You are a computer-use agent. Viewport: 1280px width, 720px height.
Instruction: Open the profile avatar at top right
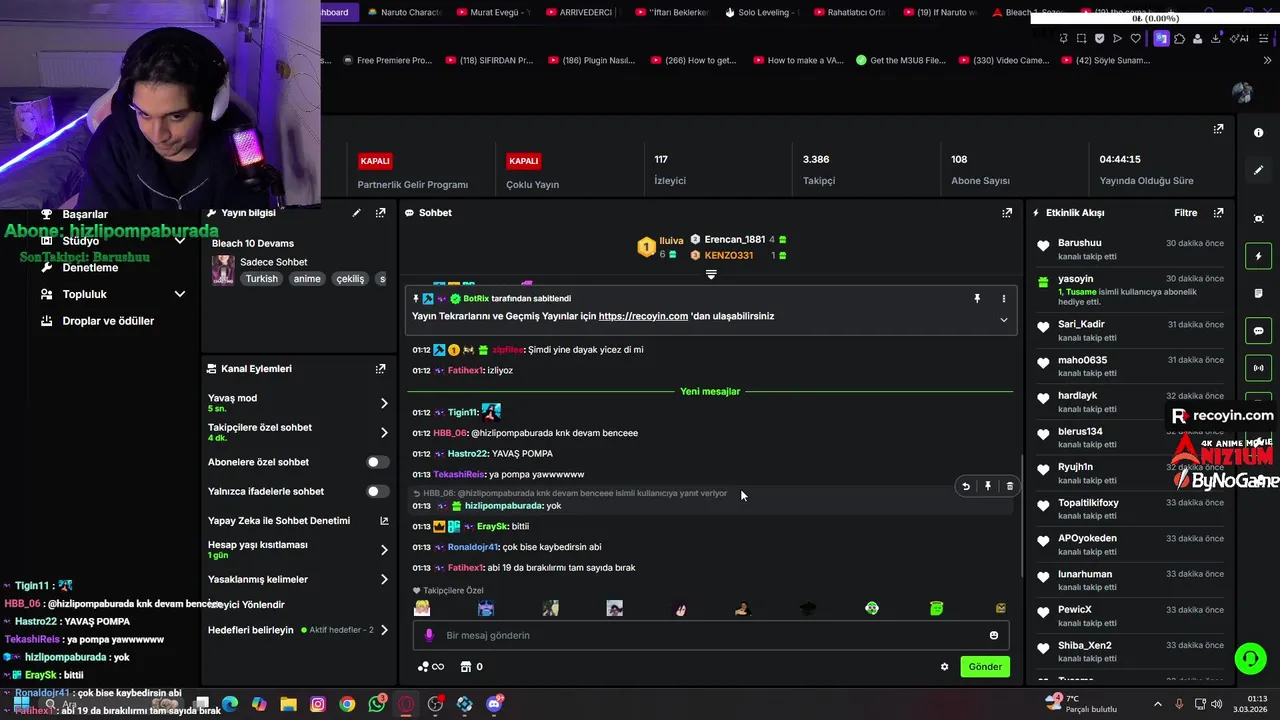[x=1242, y=93]
